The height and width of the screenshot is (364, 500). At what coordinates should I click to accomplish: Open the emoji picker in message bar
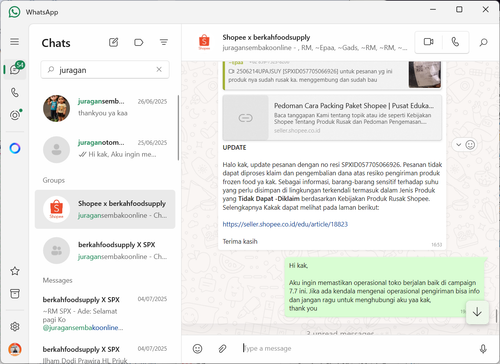tap(197, 349)
